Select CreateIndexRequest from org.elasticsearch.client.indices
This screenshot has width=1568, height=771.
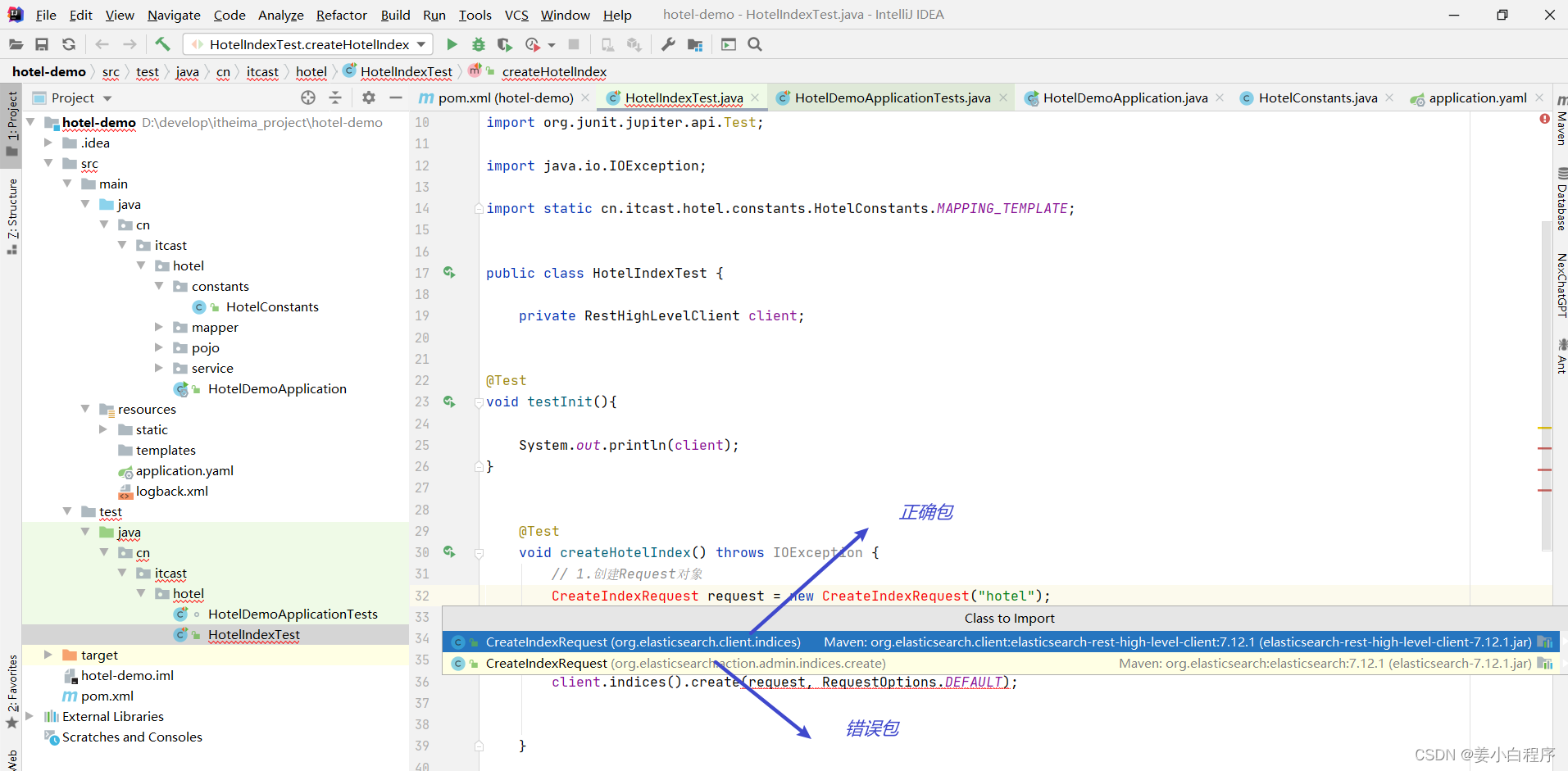[1000, 642]
